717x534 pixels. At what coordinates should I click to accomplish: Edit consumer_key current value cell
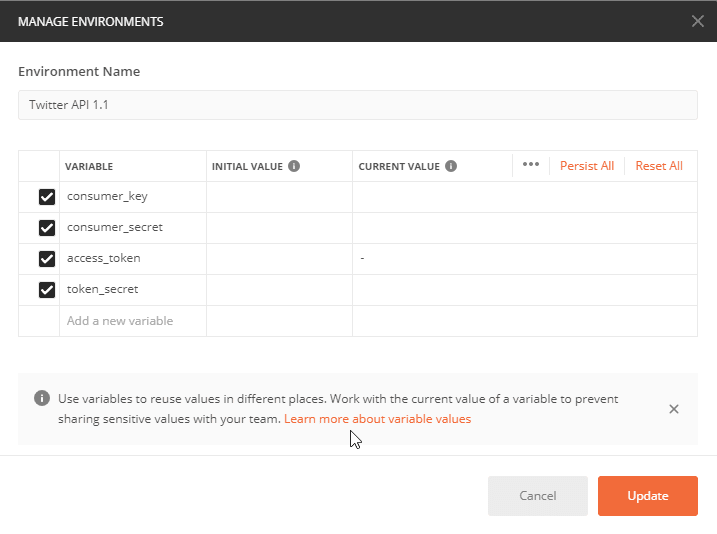pos(525,197)
